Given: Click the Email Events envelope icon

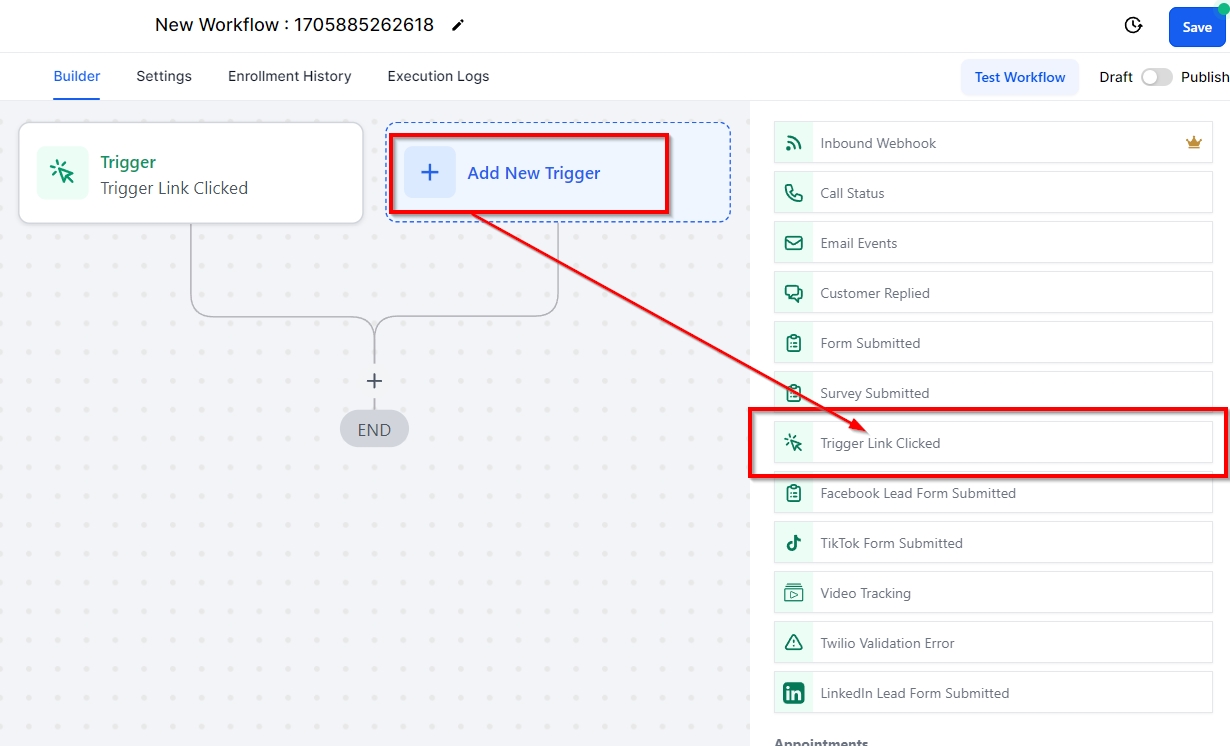Looking at the screenshot, I should pyautogui.click(x=794, y=243).
